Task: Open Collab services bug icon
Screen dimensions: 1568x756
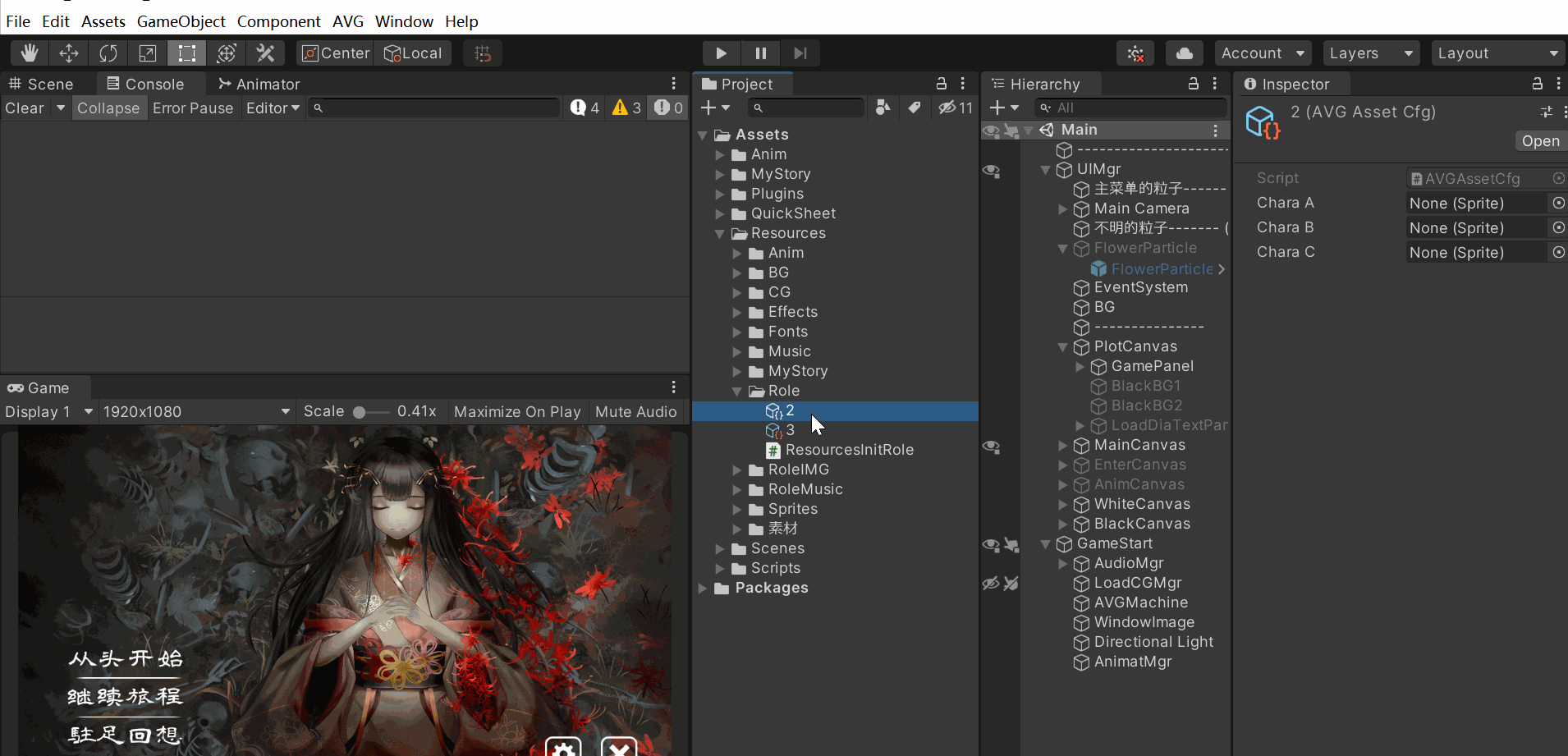Action: 1135,53
